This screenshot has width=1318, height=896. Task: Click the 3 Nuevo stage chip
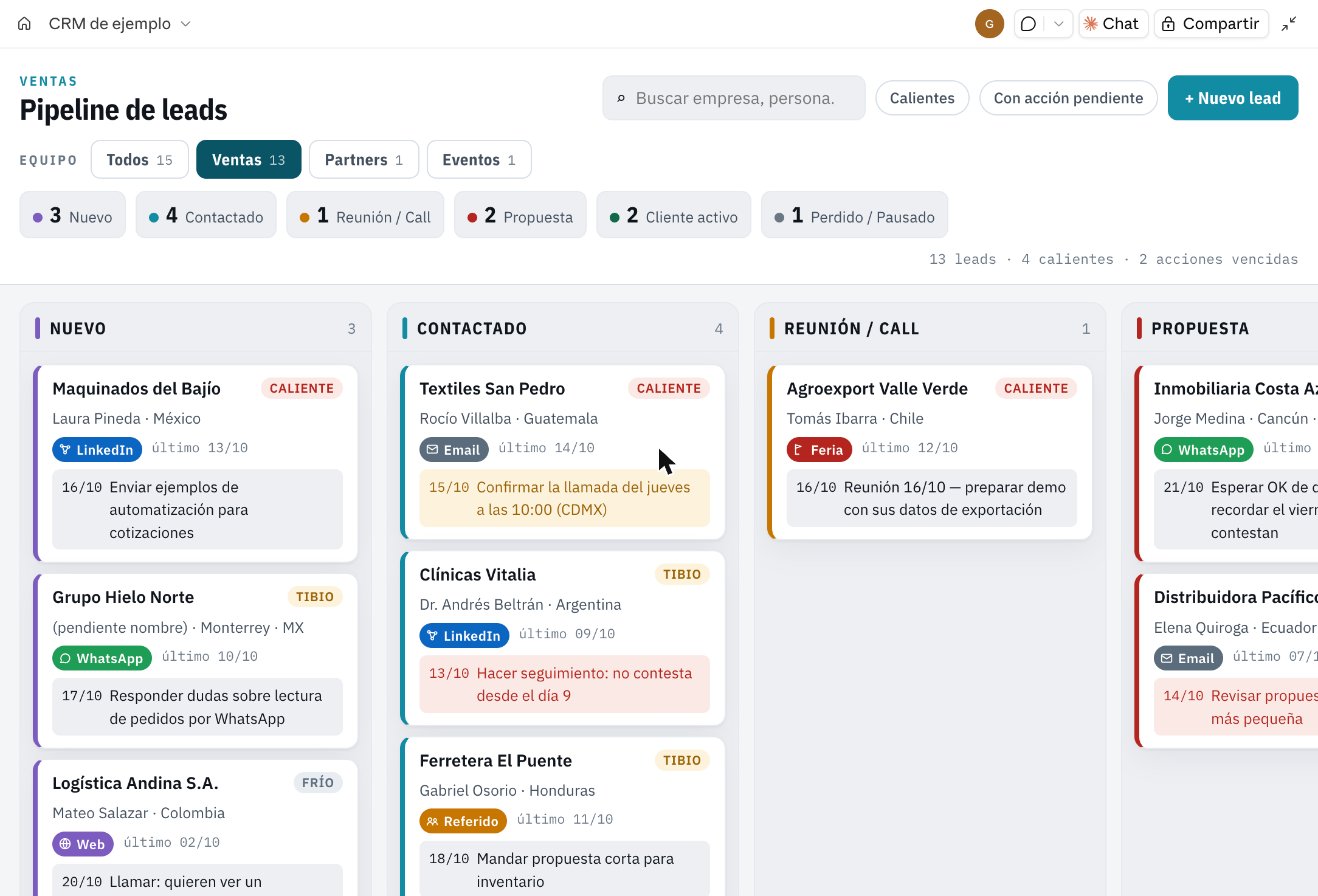pyautogui.click(x=73, y=215)
